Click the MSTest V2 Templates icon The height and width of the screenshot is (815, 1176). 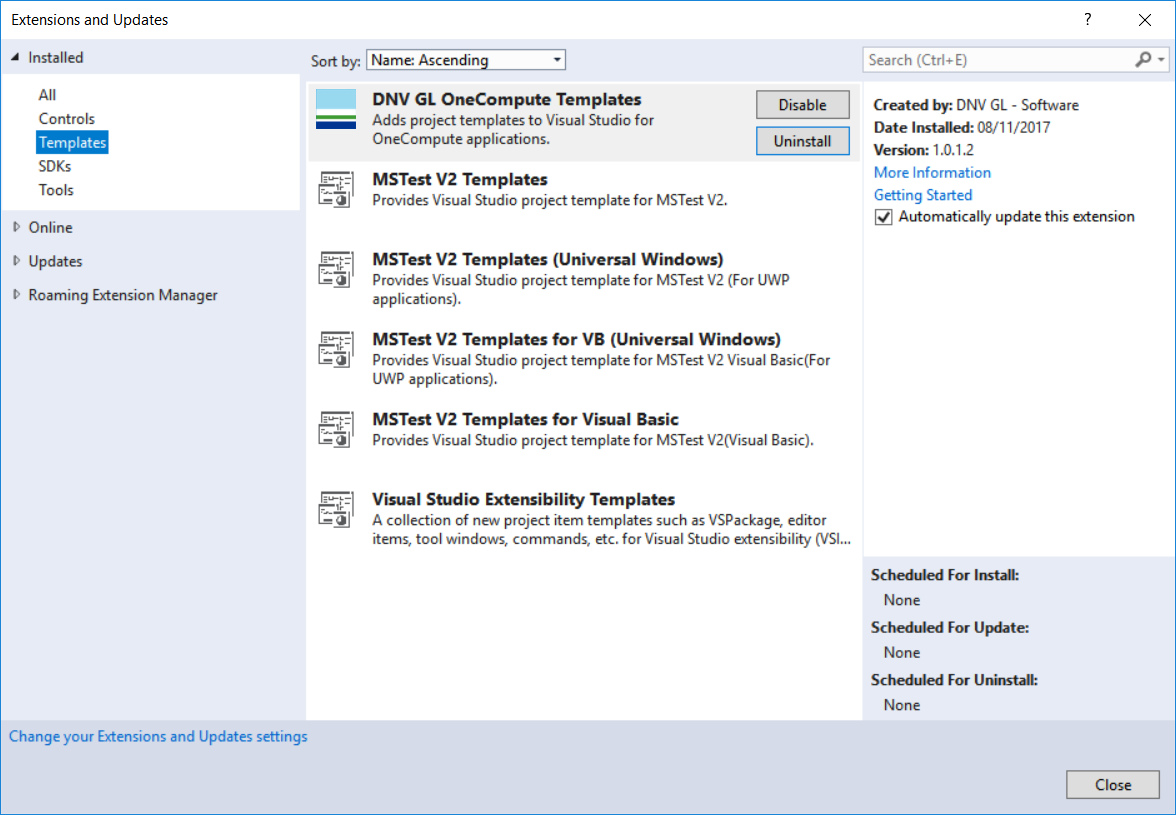tap(336, 189)
